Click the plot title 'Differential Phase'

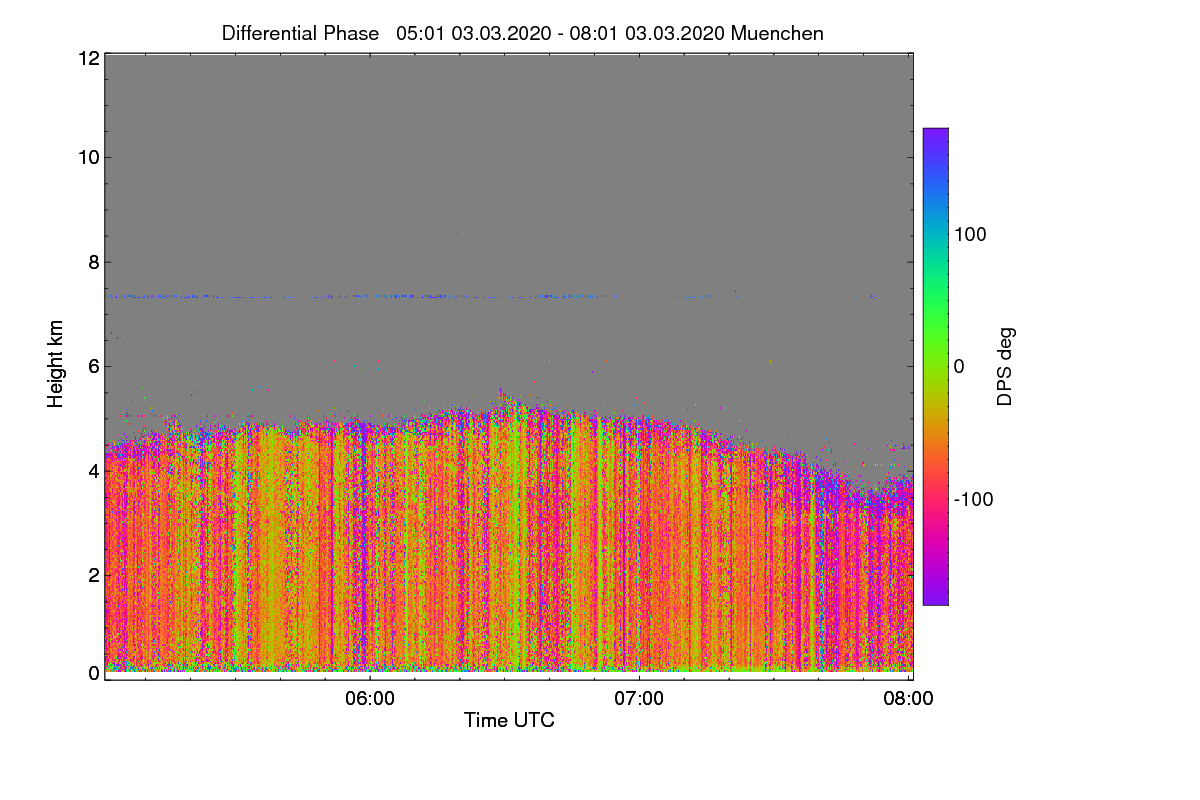300,33
